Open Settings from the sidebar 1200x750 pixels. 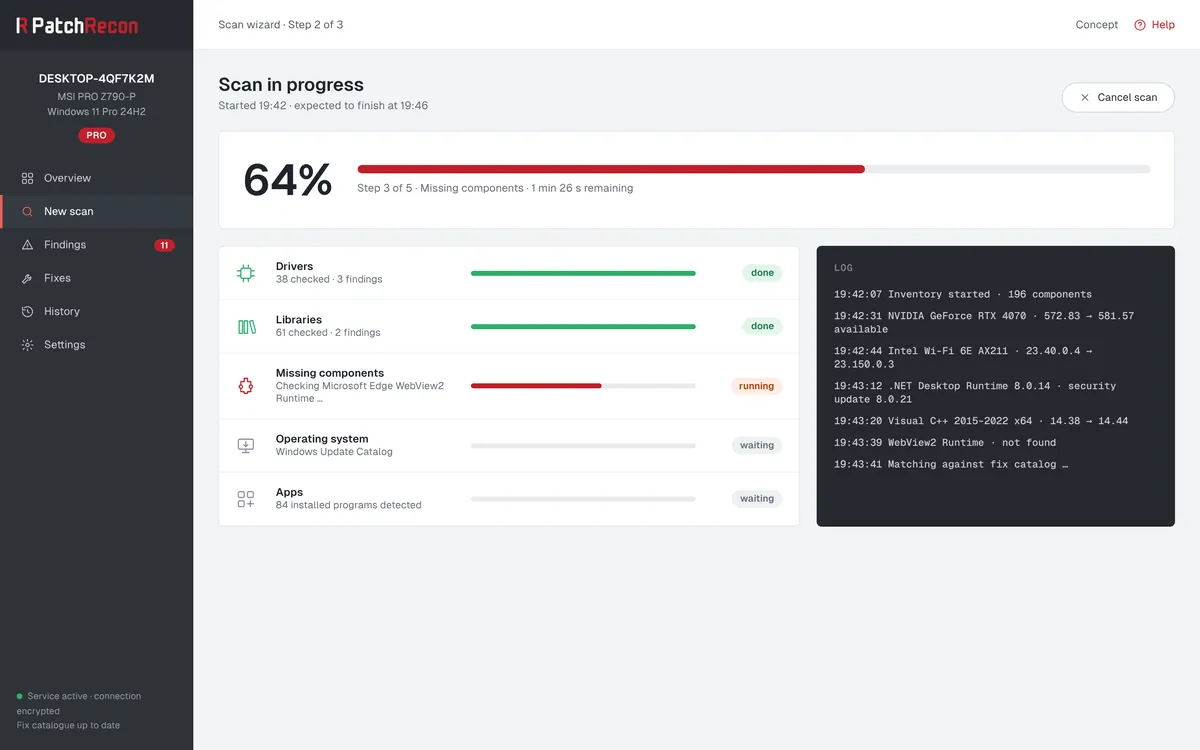pos(96,345)
